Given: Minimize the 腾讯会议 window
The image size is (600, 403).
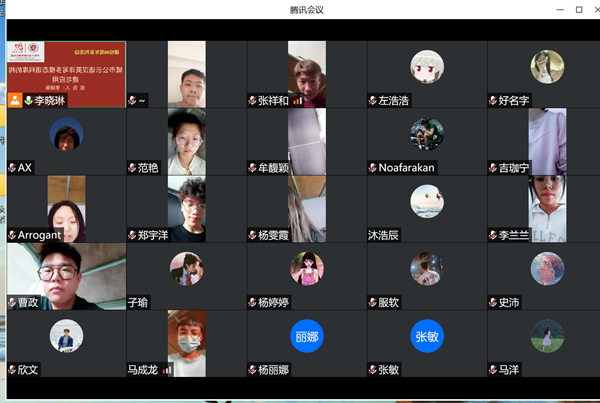Looking at the screenshot, I should click(x=557, y=10).
